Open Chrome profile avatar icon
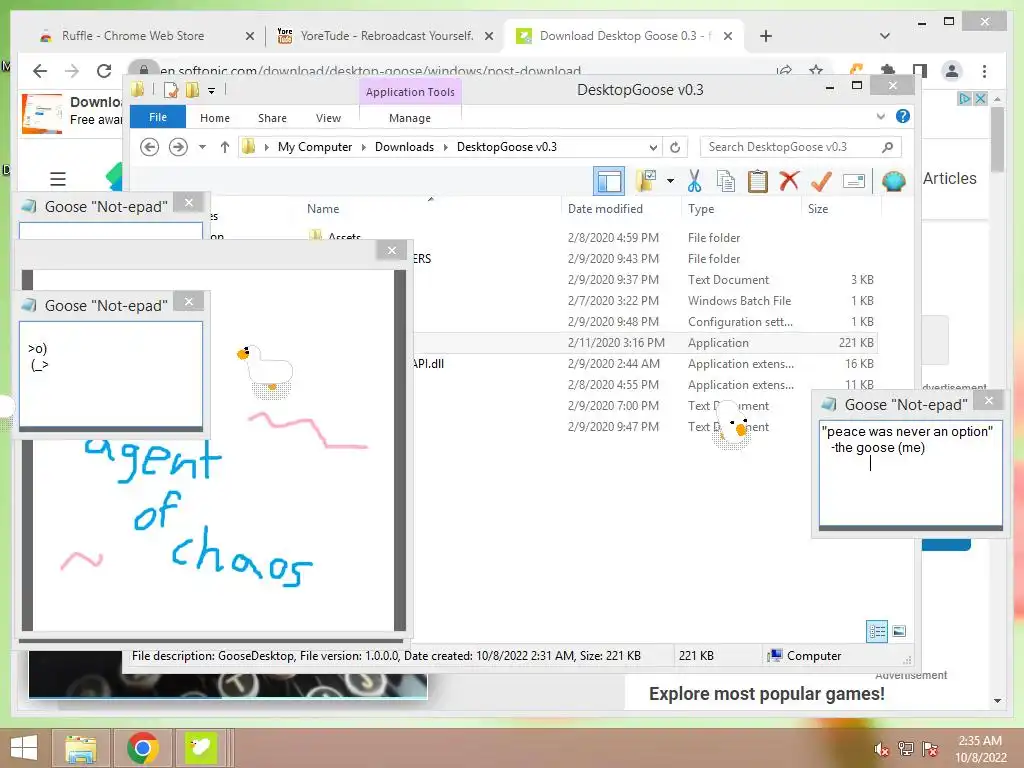Screen dimensions: 1024x768 pos(952,71)
